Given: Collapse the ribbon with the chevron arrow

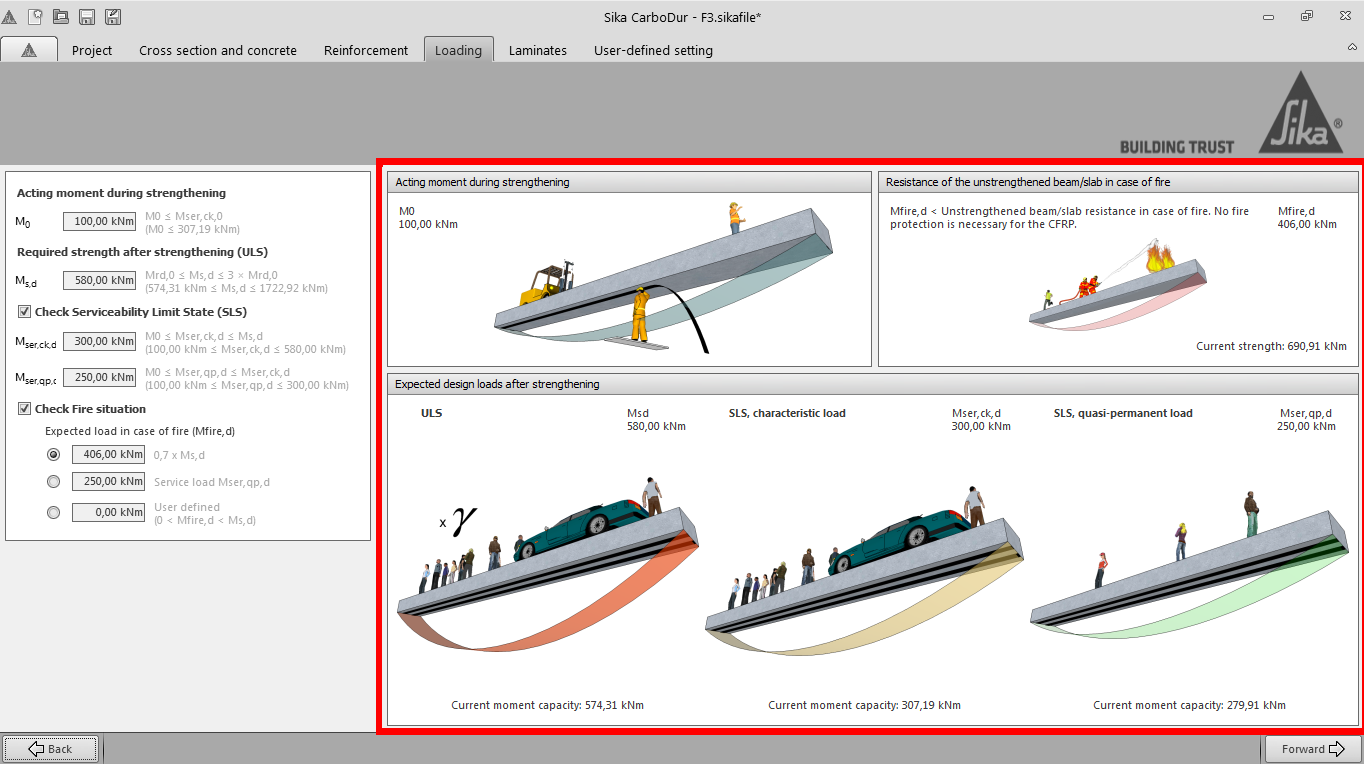Looking at the screenshot, I should coord(1352,47).
